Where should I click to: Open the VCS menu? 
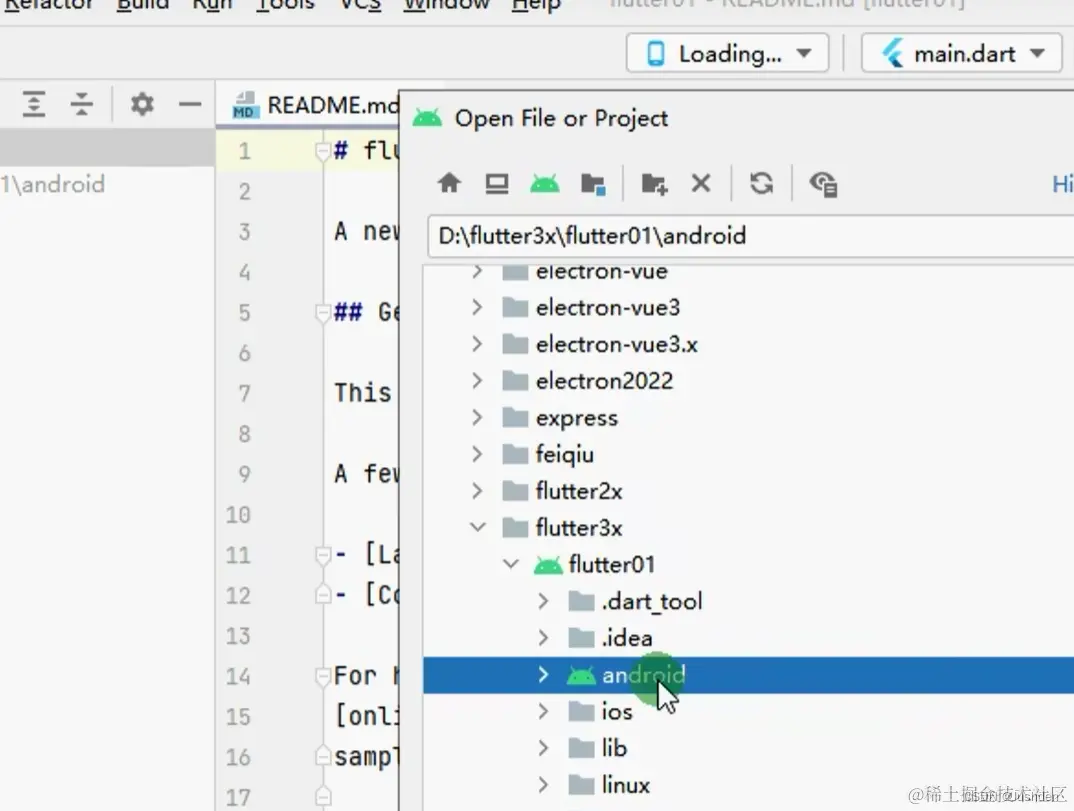pos(360,4)
